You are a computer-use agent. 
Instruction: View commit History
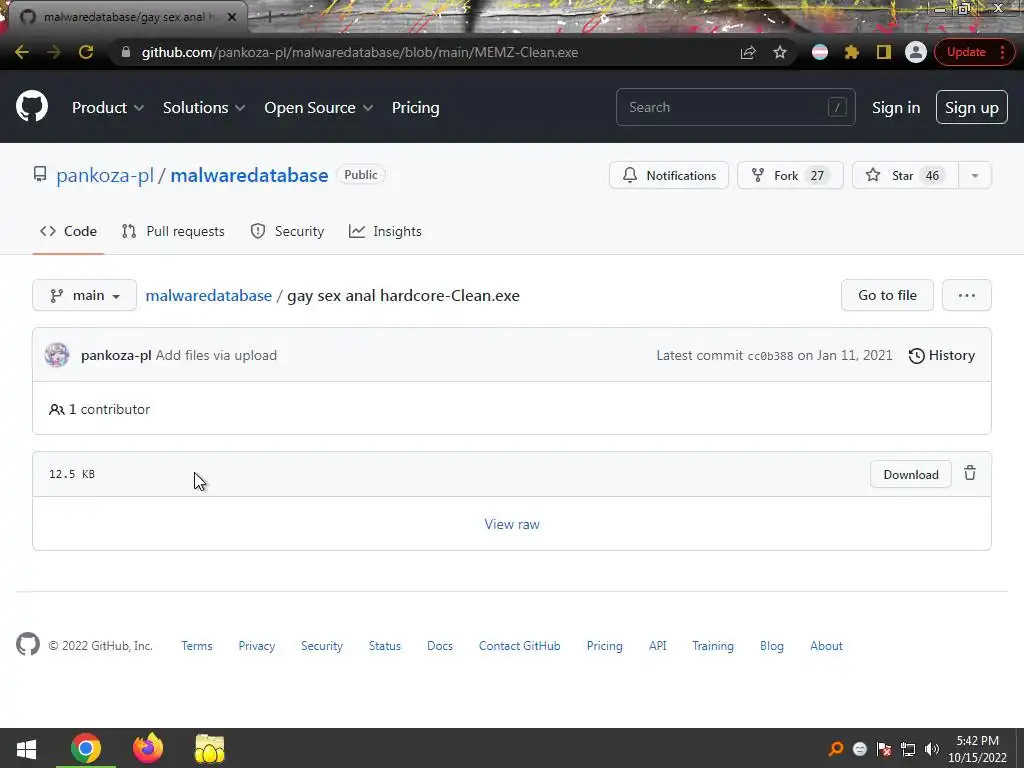tap(942, 355)
